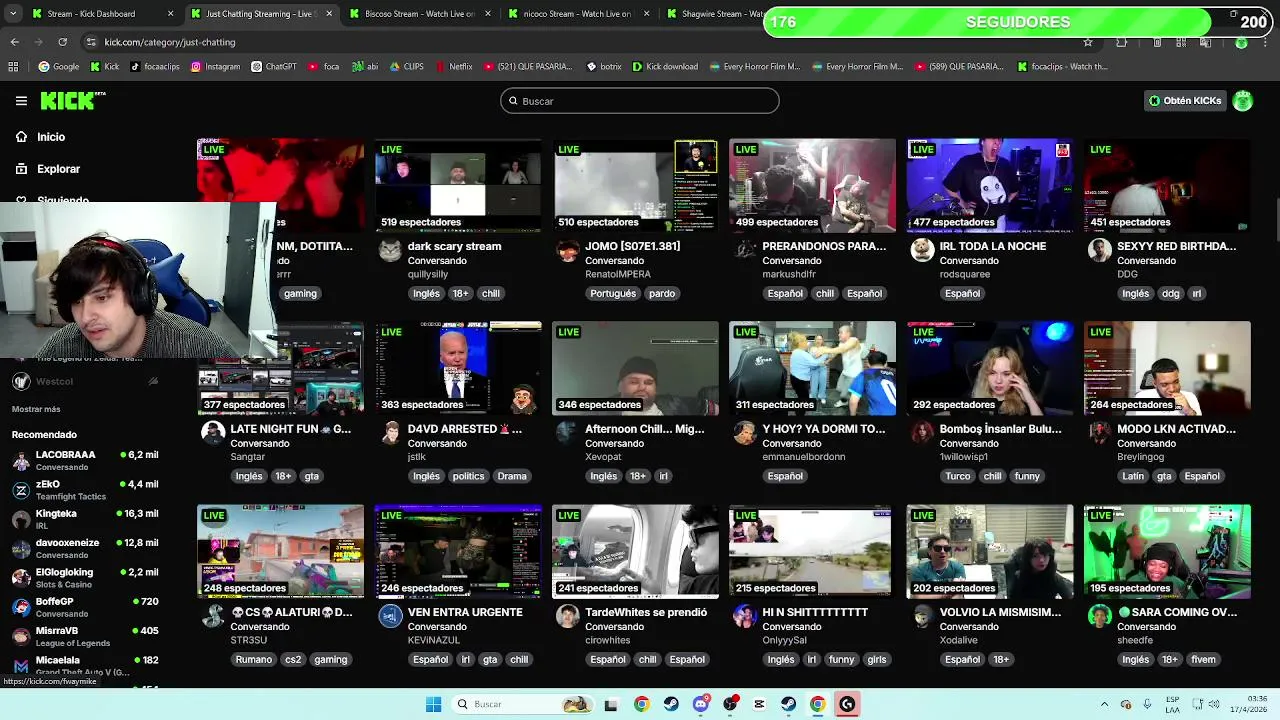
Task: Open Explorar in the sidebar
Action: click(48, 169)
